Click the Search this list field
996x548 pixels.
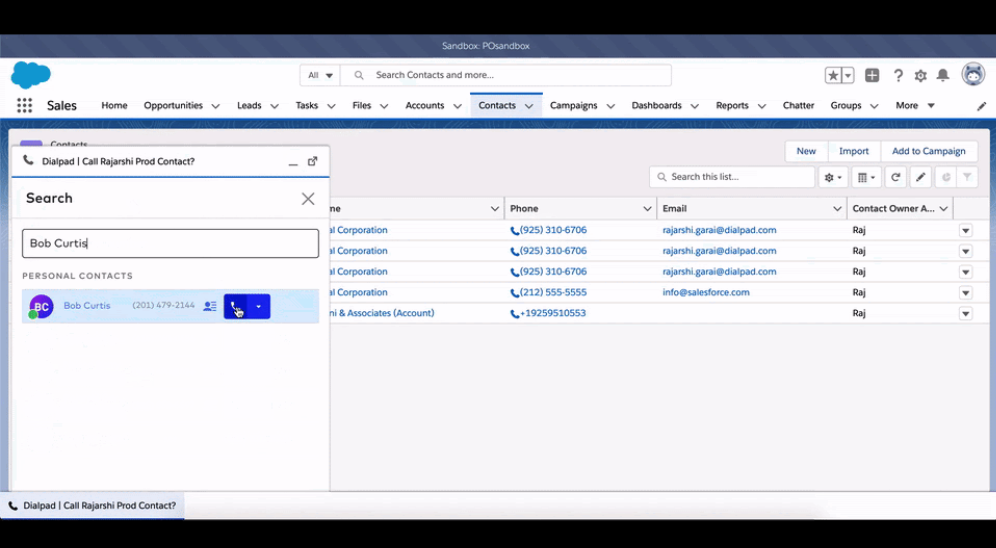click(x=732, y=177)
